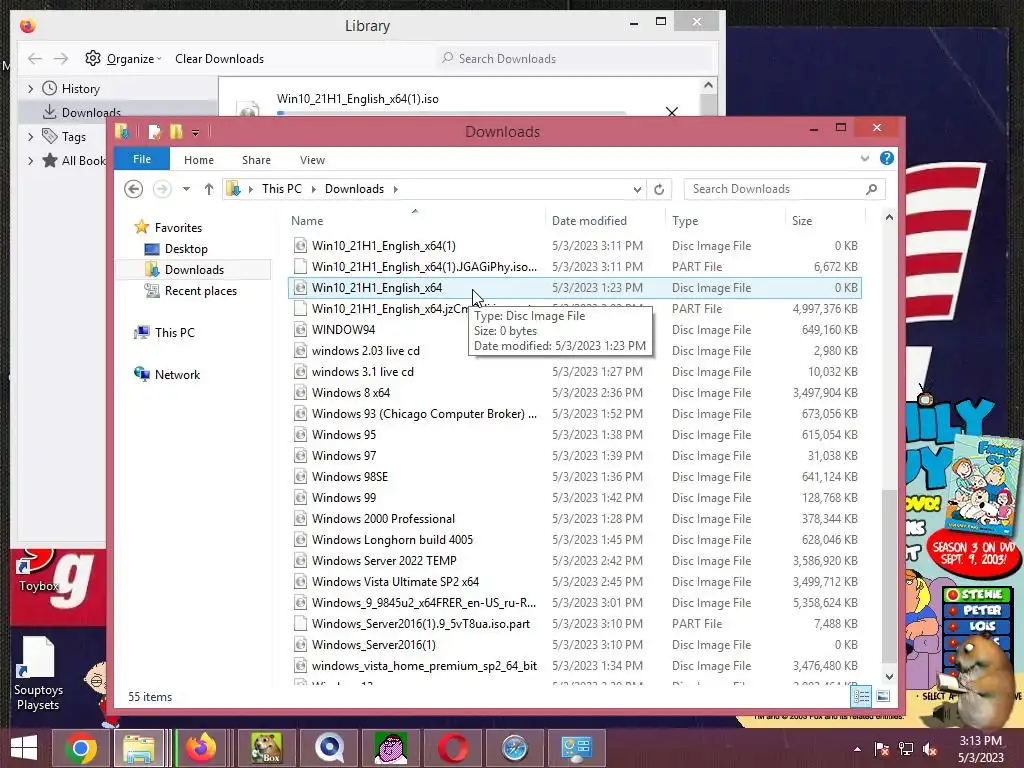
Task: Customize Quick Access Toolbar dropdown
Action: [195, 133]
